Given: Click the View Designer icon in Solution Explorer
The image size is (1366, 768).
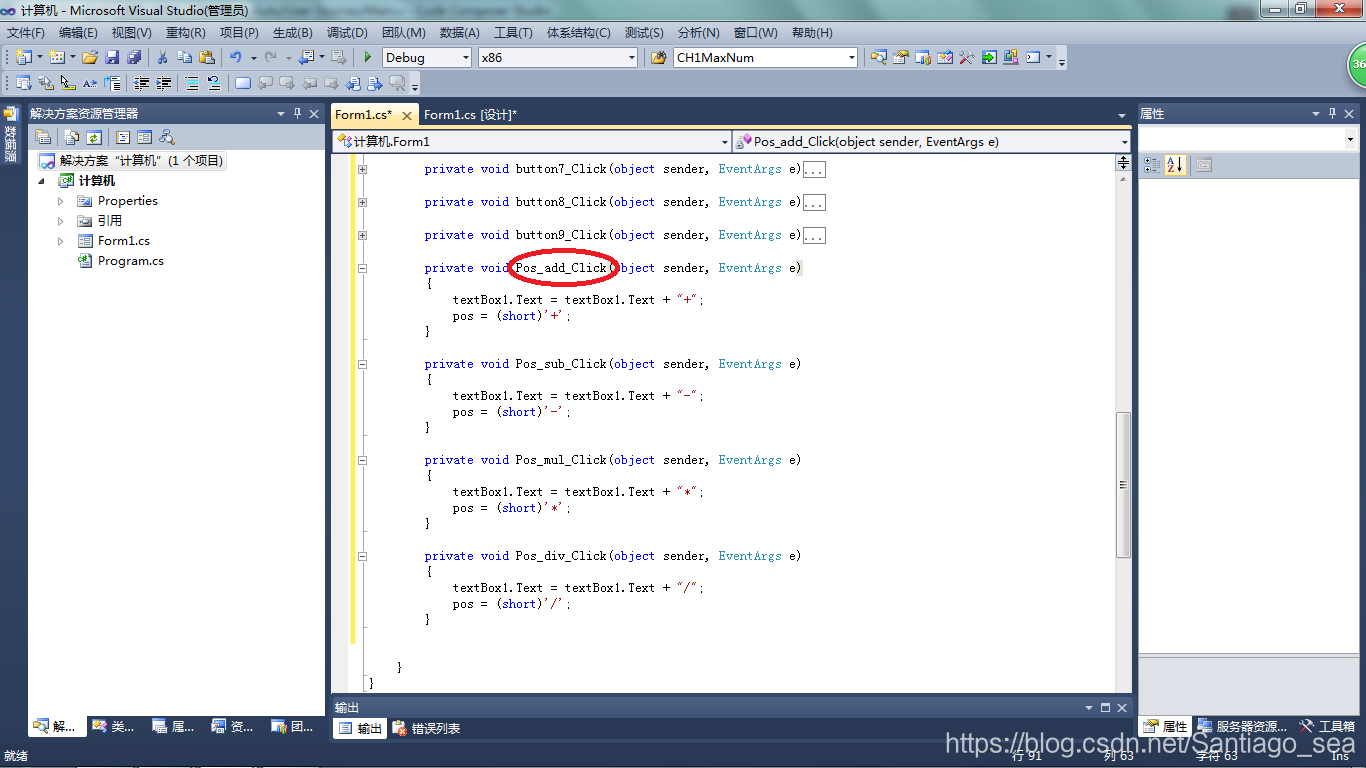Looking at the screenshot, I should tap(144, 137).
